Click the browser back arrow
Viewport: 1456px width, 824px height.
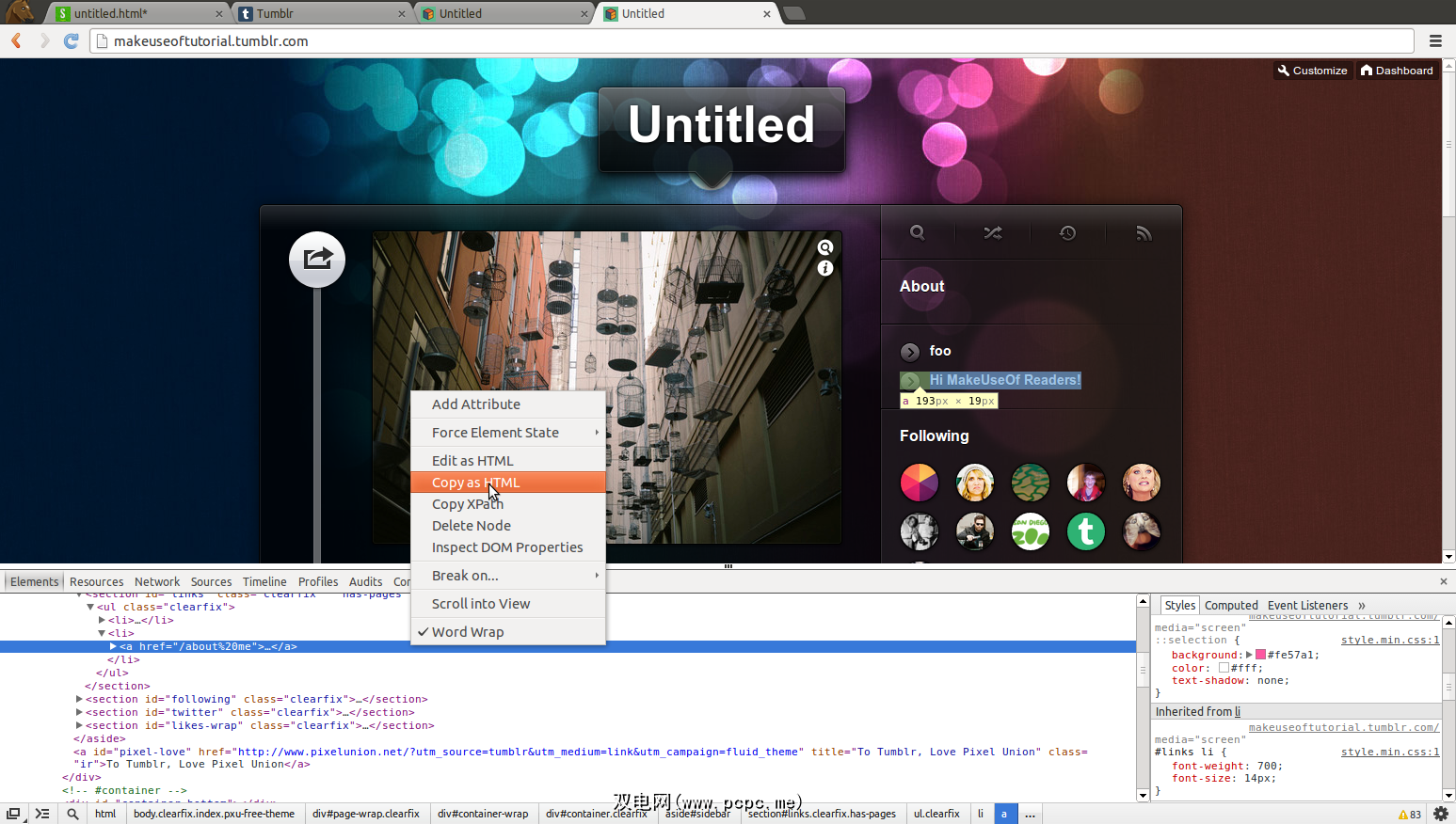point(16,40)
